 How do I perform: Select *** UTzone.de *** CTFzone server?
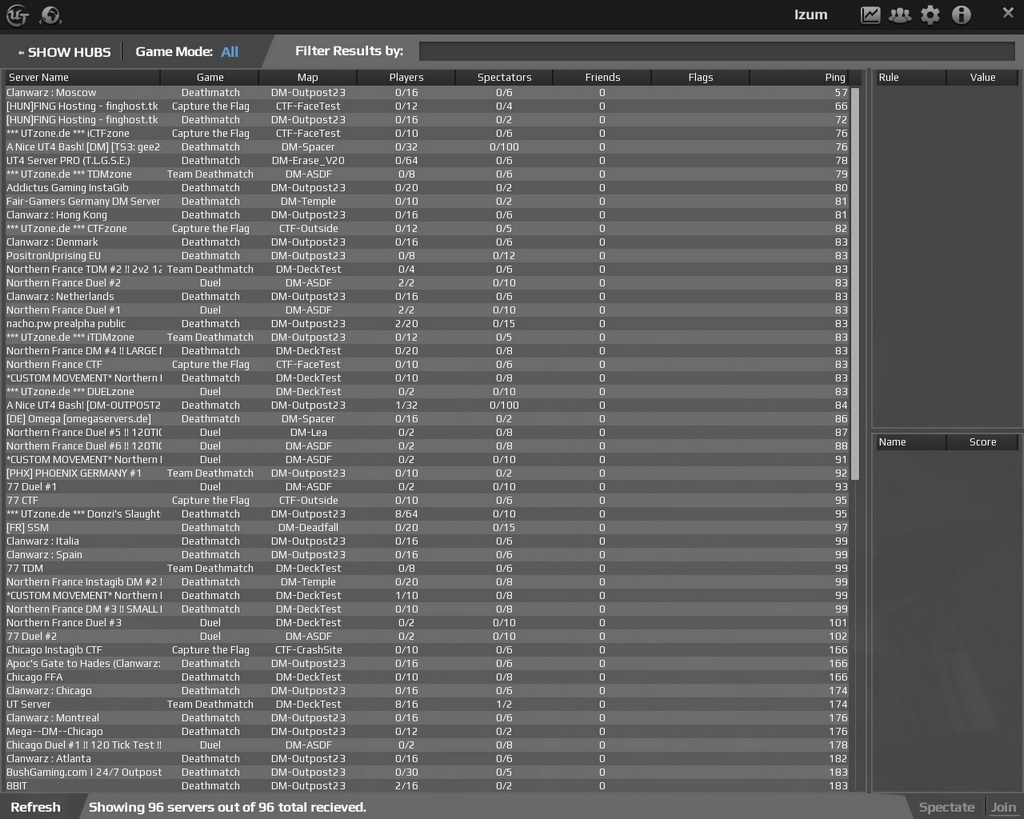tap(427, 229)
